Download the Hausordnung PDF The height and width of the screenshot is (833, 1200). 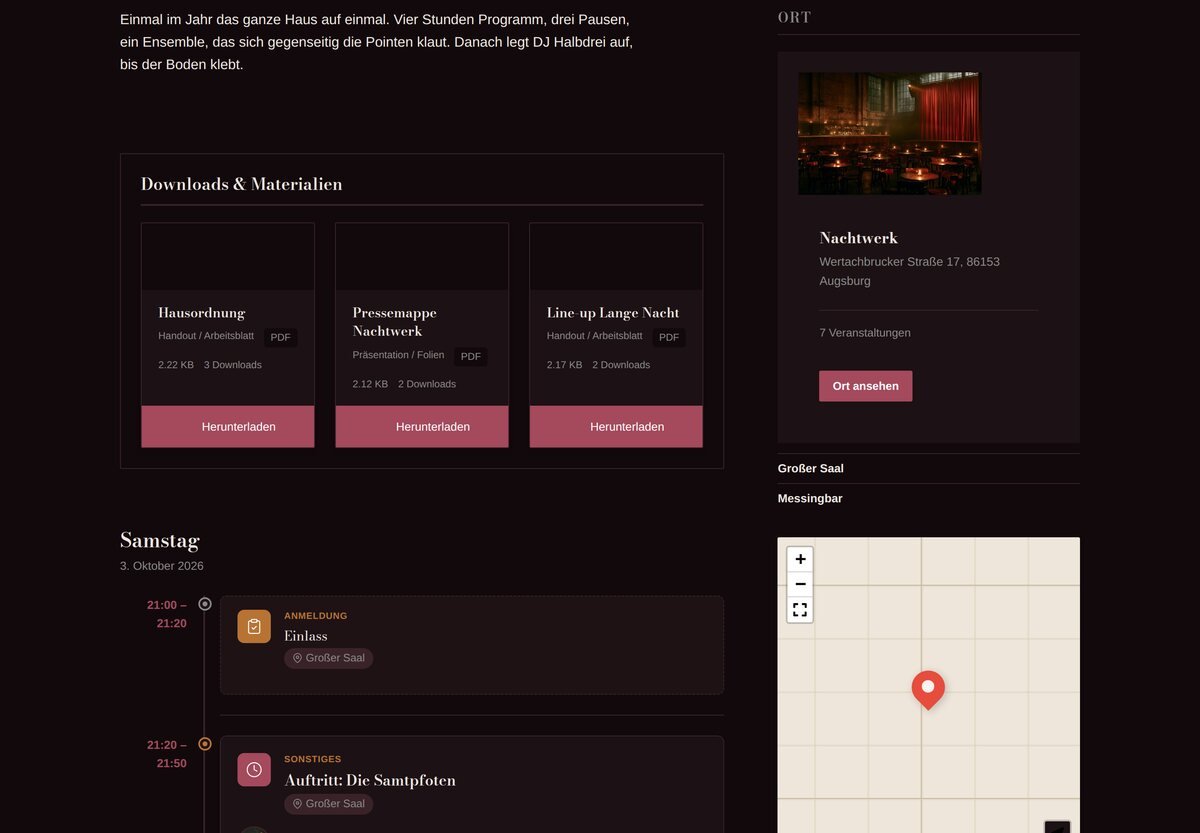228,427
